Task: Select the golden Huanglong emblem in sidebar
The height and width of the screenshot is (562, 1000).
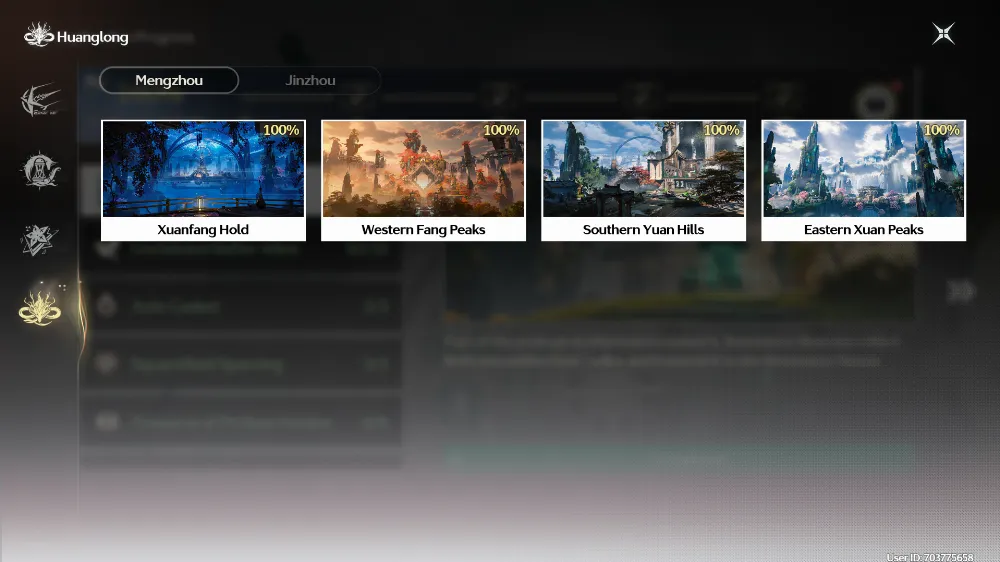Action: click(40, 309)
